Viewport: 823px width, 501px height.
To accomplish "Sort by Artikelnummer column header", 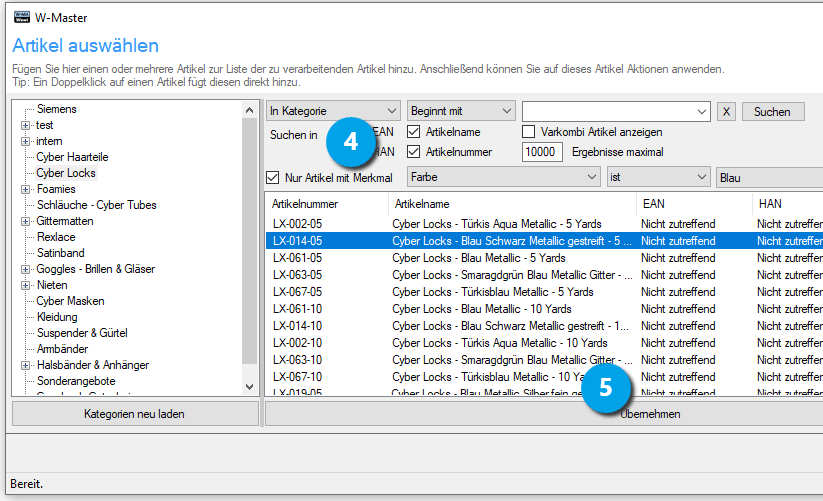I will 326,204.
